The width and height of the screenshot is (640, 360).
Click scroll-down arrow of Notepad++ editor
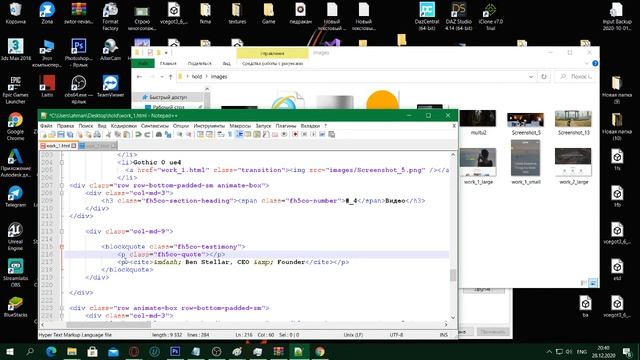pos(453,318)
